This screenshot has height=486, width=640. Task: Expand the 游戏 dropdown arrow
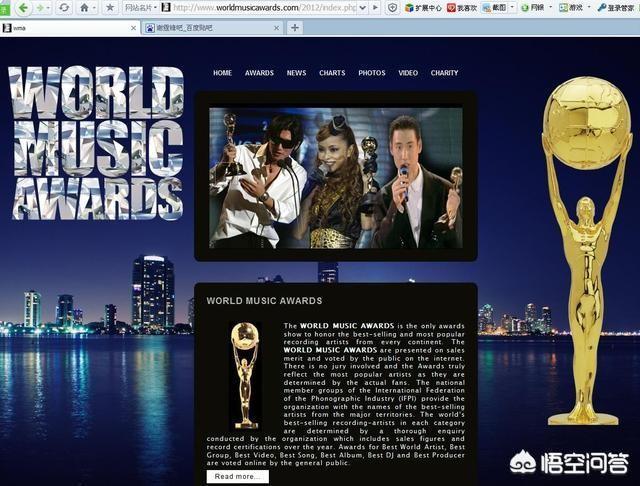(x=589, y=7)
